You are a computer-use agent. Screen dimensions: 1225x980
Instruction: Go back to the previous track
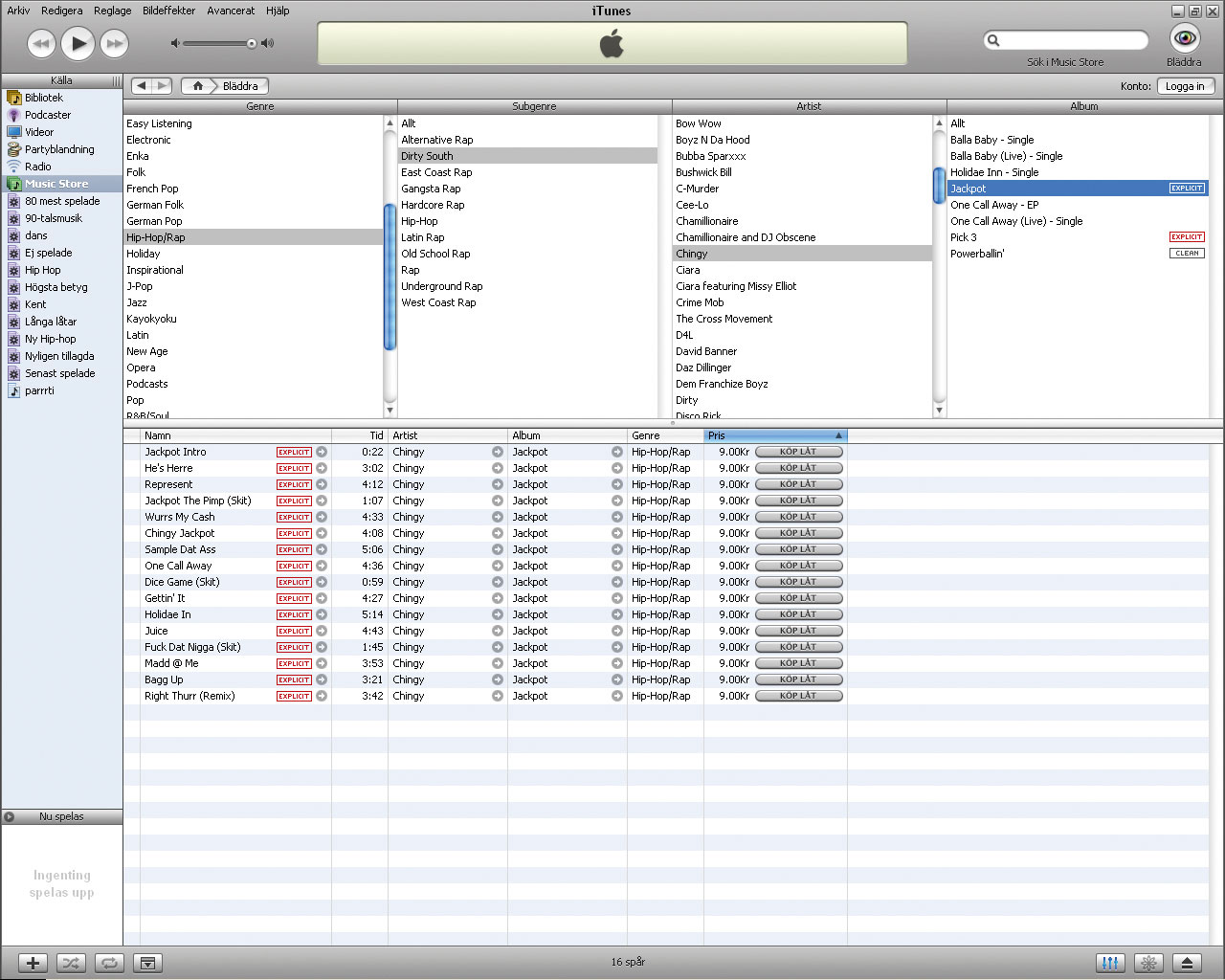(x=41, y=43)
